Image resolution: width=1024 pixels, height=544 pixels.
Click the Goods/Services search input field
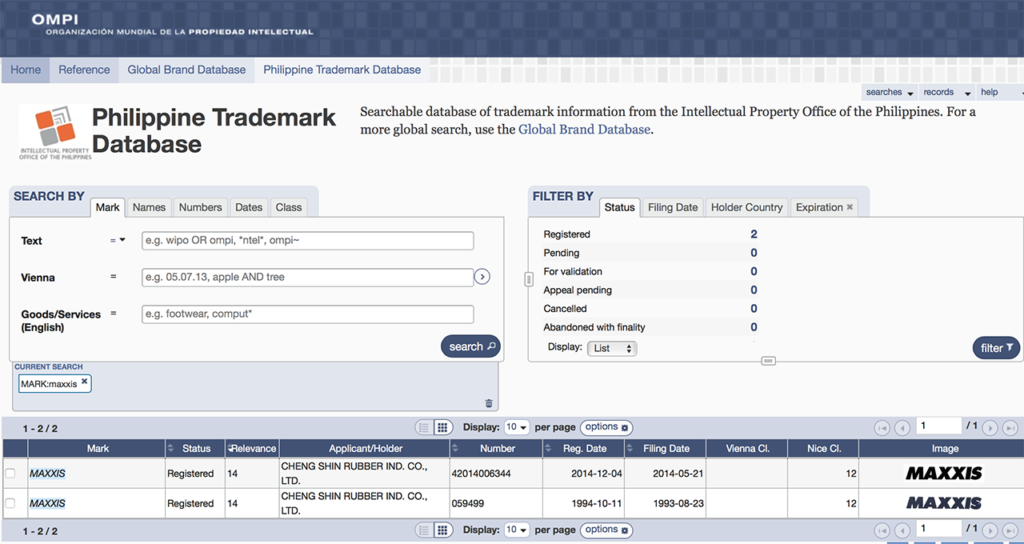tap(308, 314)
